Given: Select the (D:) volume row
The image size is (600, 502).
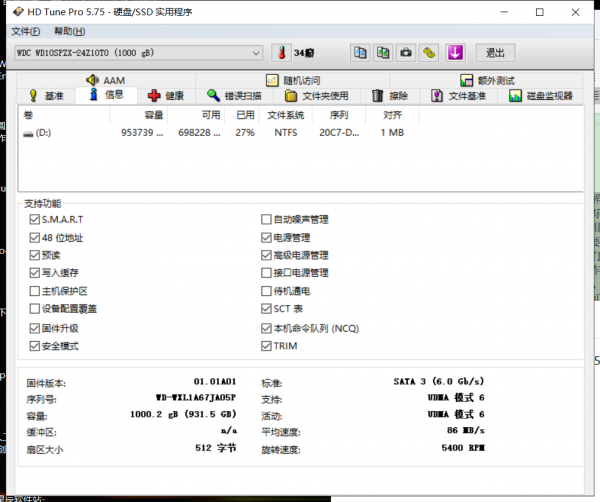Looking at the screenshot, I should [218, 133].
